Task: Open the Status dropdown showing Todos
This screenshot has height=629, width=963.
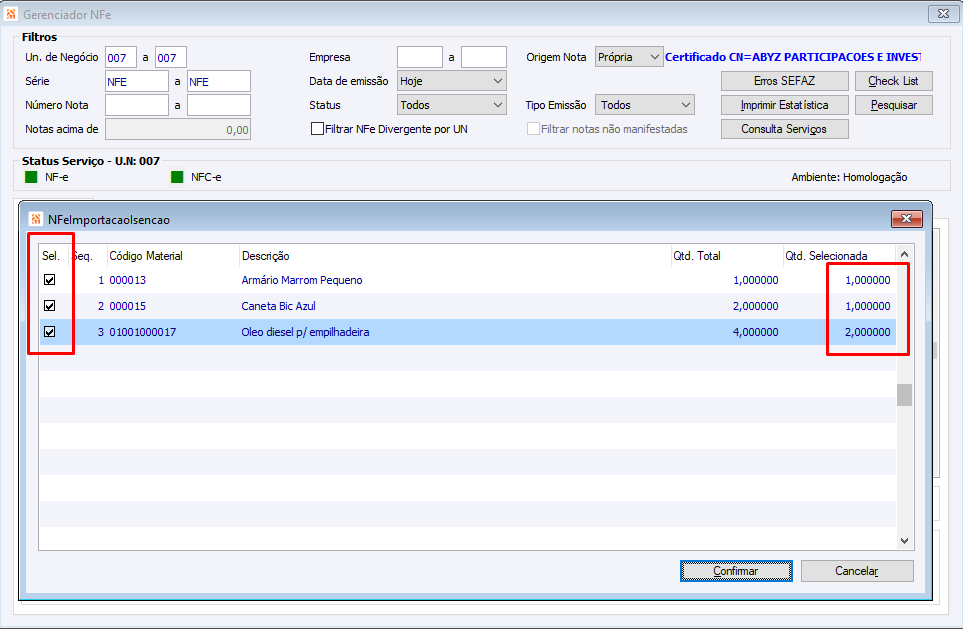Action: (x=451, y=105)
